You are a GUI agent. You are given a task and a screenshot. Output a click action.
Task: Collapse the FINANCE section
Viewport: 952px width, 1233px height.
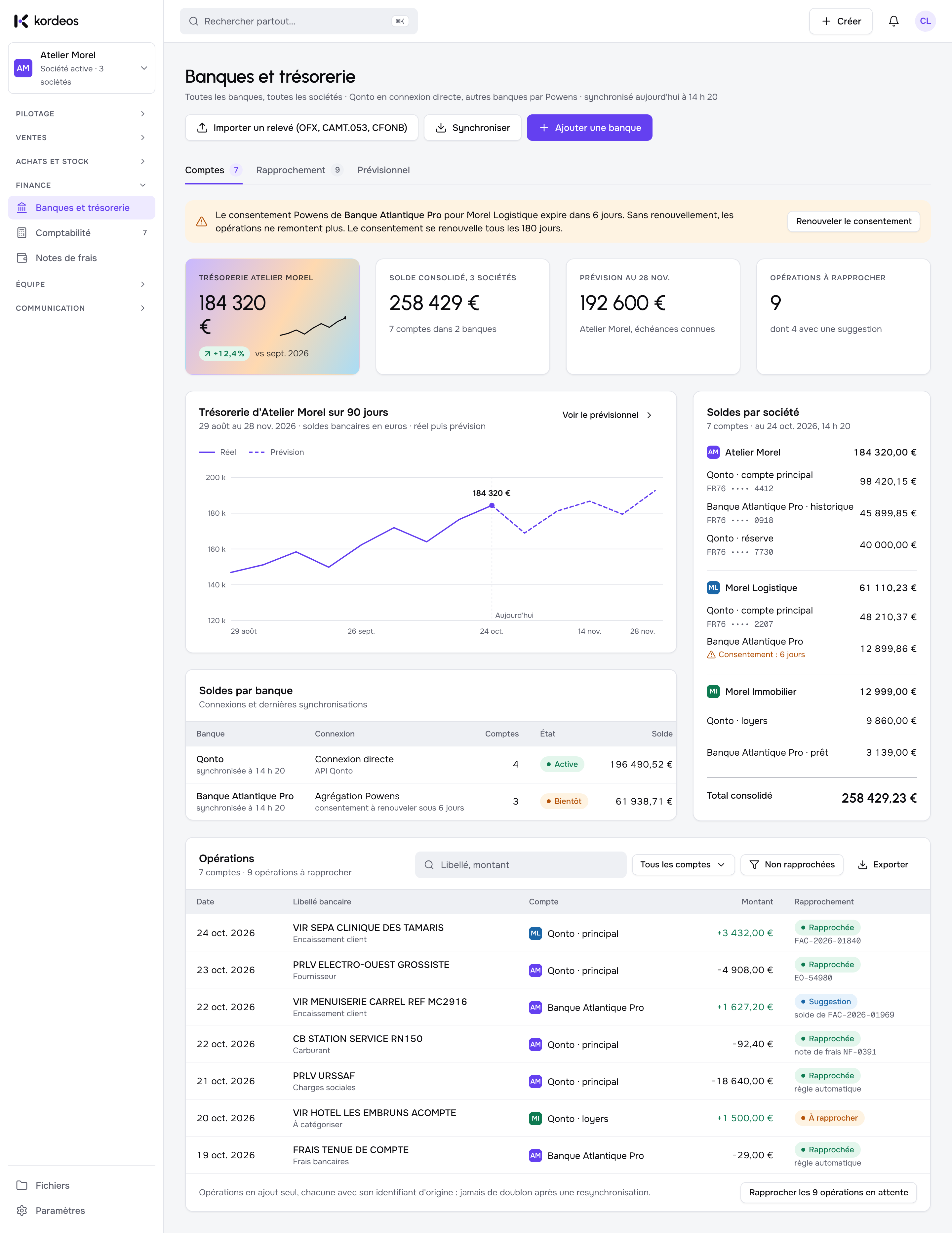(x=81, y=185)
